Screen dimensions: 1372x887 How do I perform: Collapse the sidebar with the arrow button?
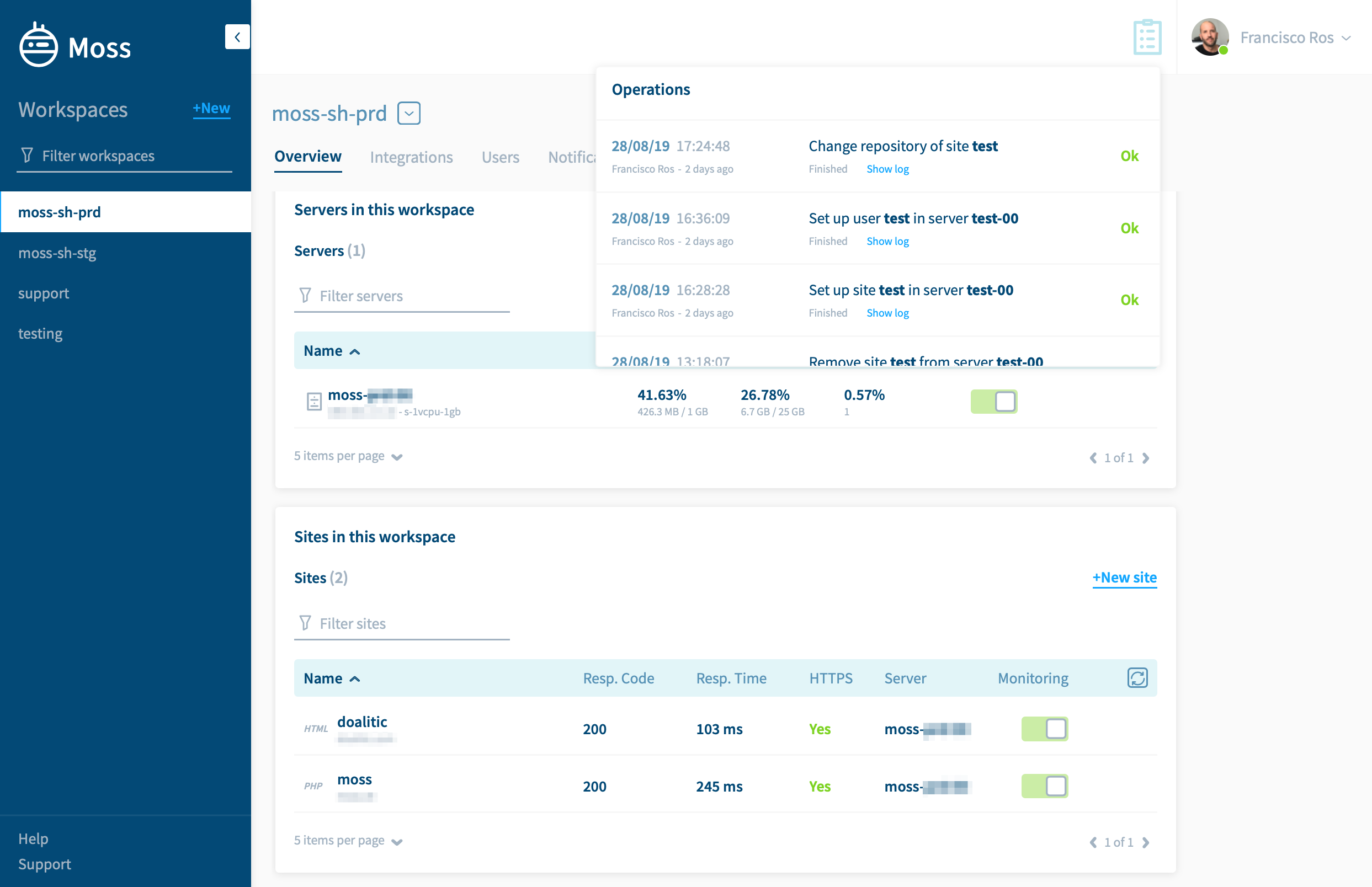(x=237, y=37)
